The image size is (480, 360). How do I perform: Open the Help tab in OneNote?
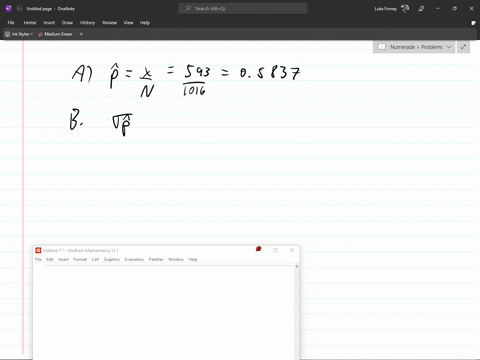coord(145,23)
